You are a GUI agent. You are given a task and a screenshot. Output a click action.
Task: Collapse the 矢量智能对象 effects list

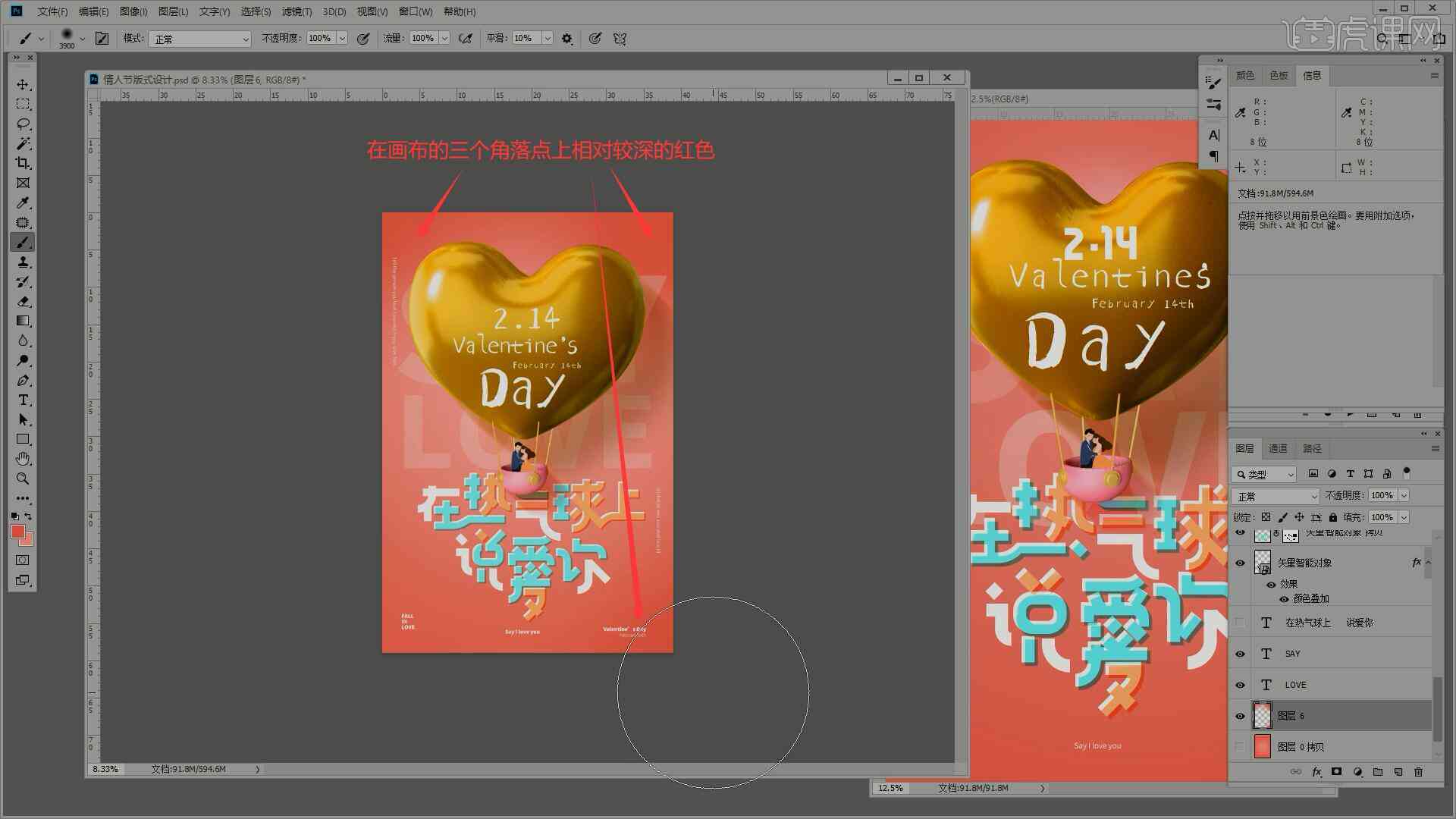click(1428, 563)
